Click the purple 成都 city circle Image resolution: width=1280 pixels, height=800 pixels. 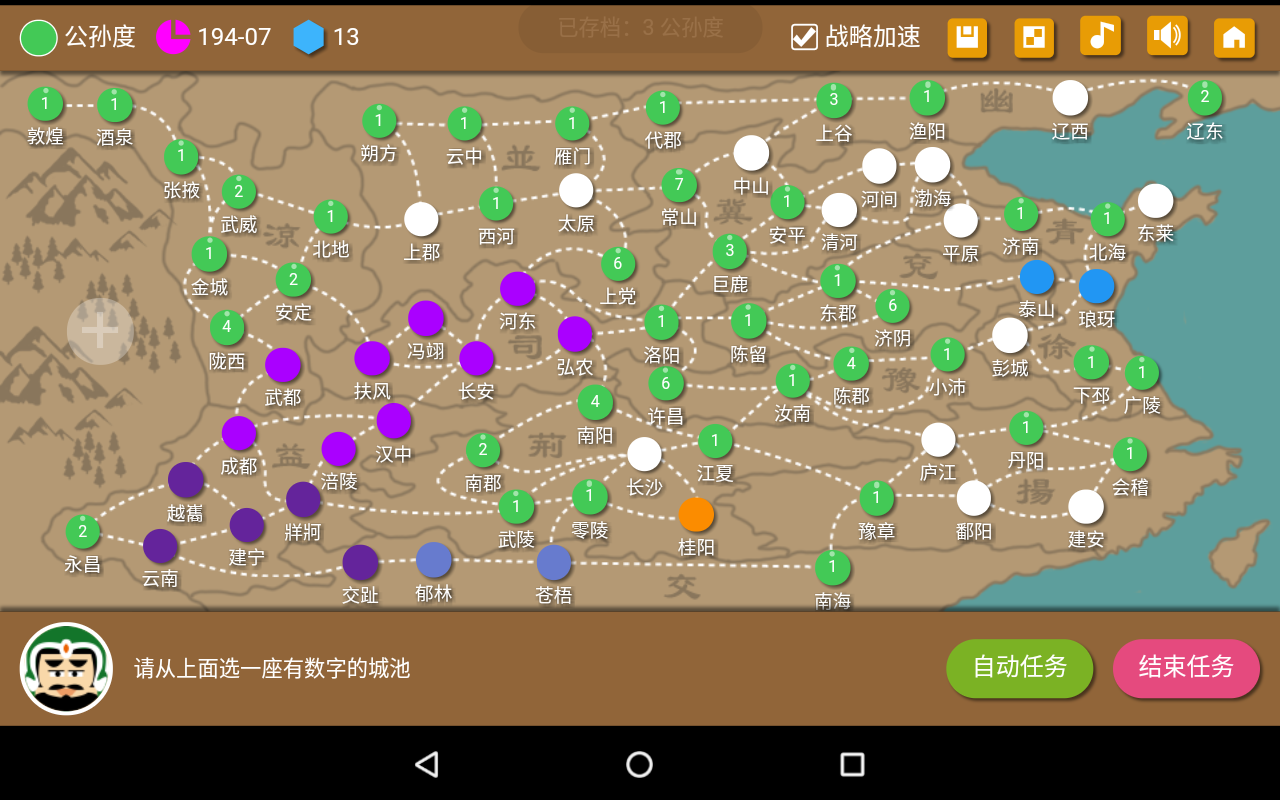point(239,434)
